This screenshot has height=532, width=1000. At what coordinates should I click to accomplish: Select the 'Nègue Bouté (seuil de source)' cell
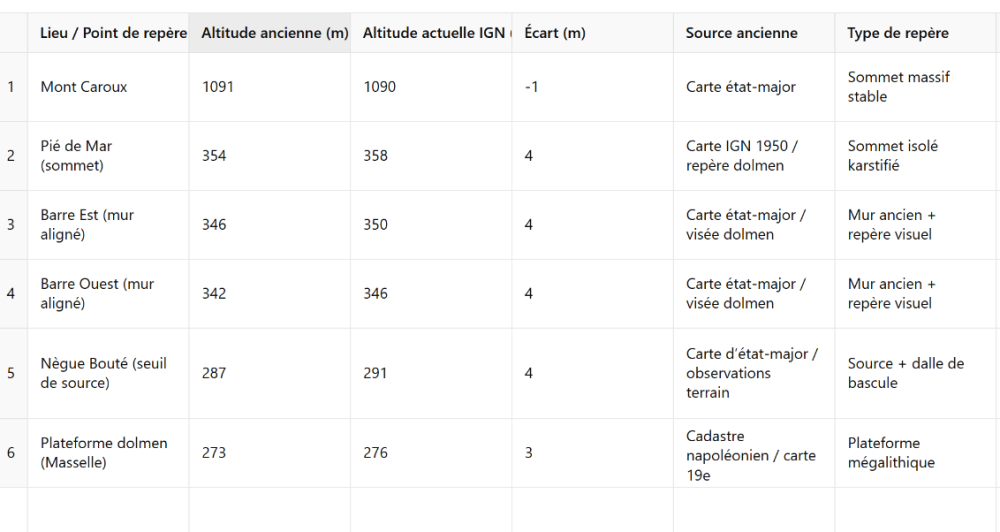(103, 373)
